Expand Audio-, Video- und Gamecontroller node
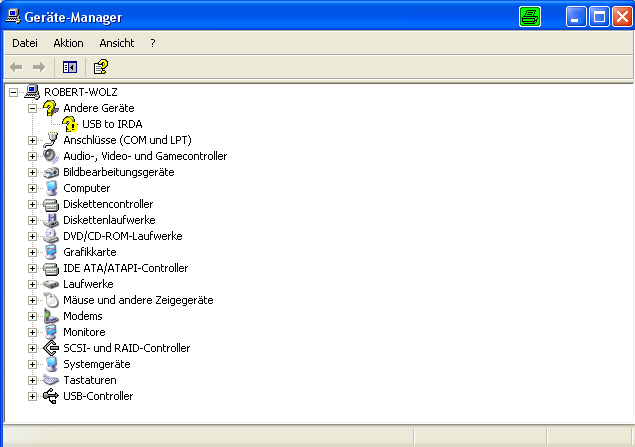 coord(32,156)
